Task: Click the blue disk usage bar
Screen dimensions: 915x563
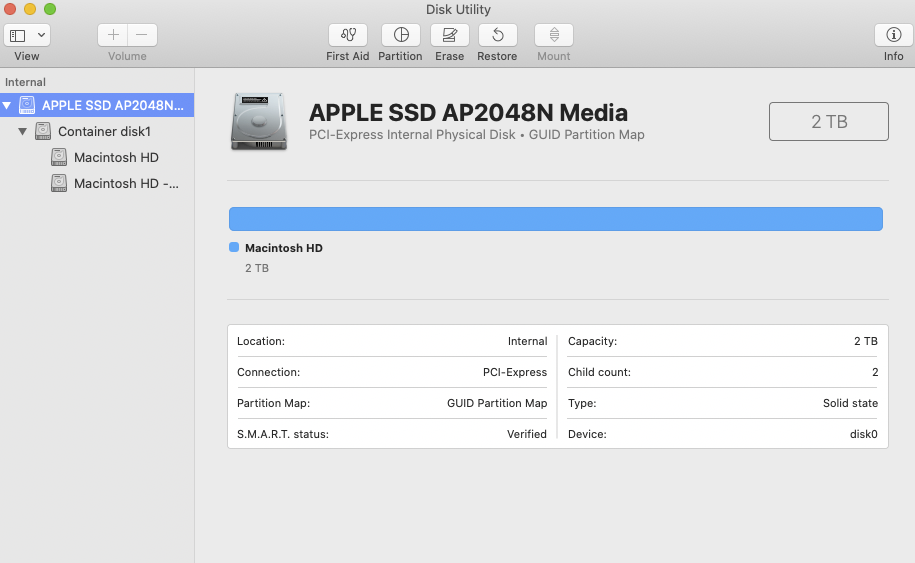Action: 555,219
